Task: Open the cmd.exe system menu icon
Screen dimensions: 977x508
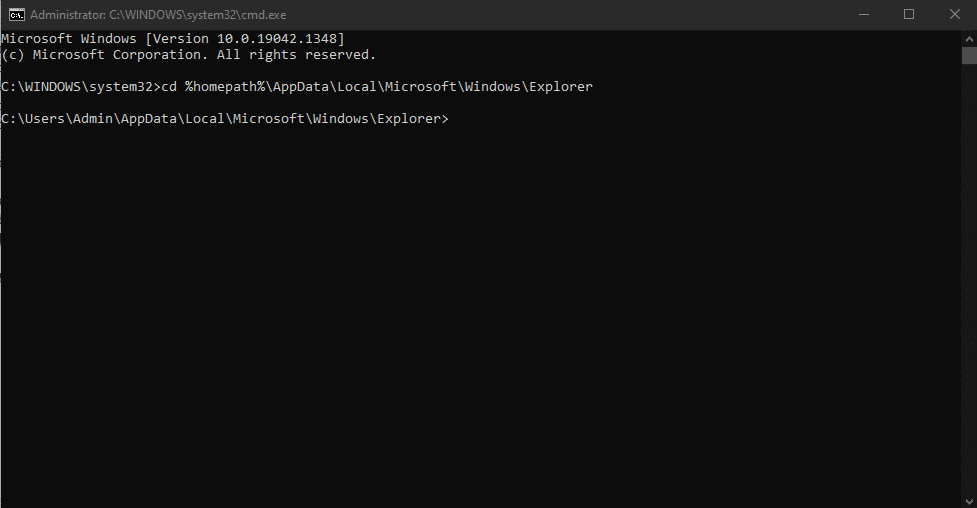Action: pyautogui.click(x=16, y=14)
